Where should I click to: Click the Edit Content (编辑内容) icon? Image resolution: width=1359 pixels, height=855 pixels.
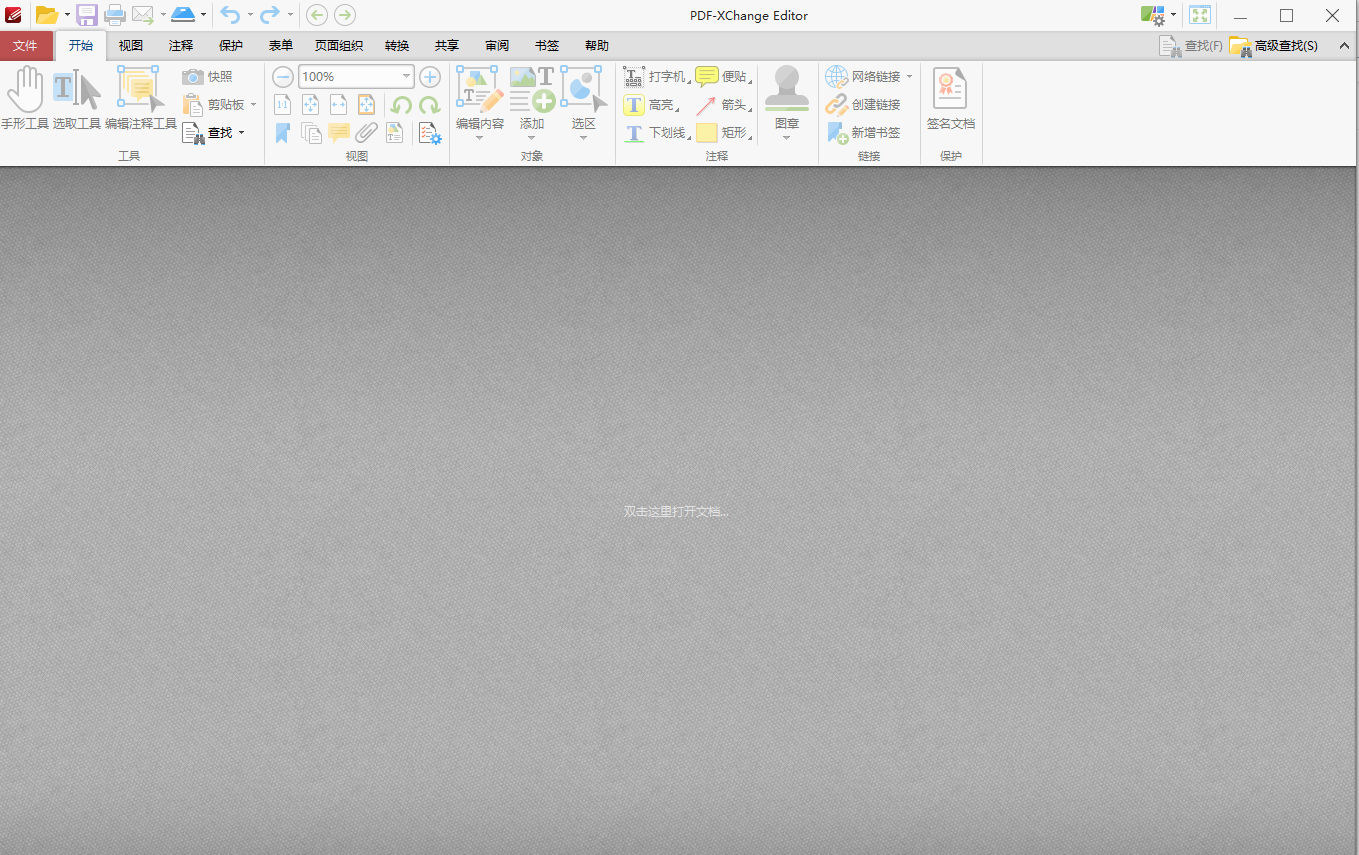pyautogui.click(x=480, y=89)
